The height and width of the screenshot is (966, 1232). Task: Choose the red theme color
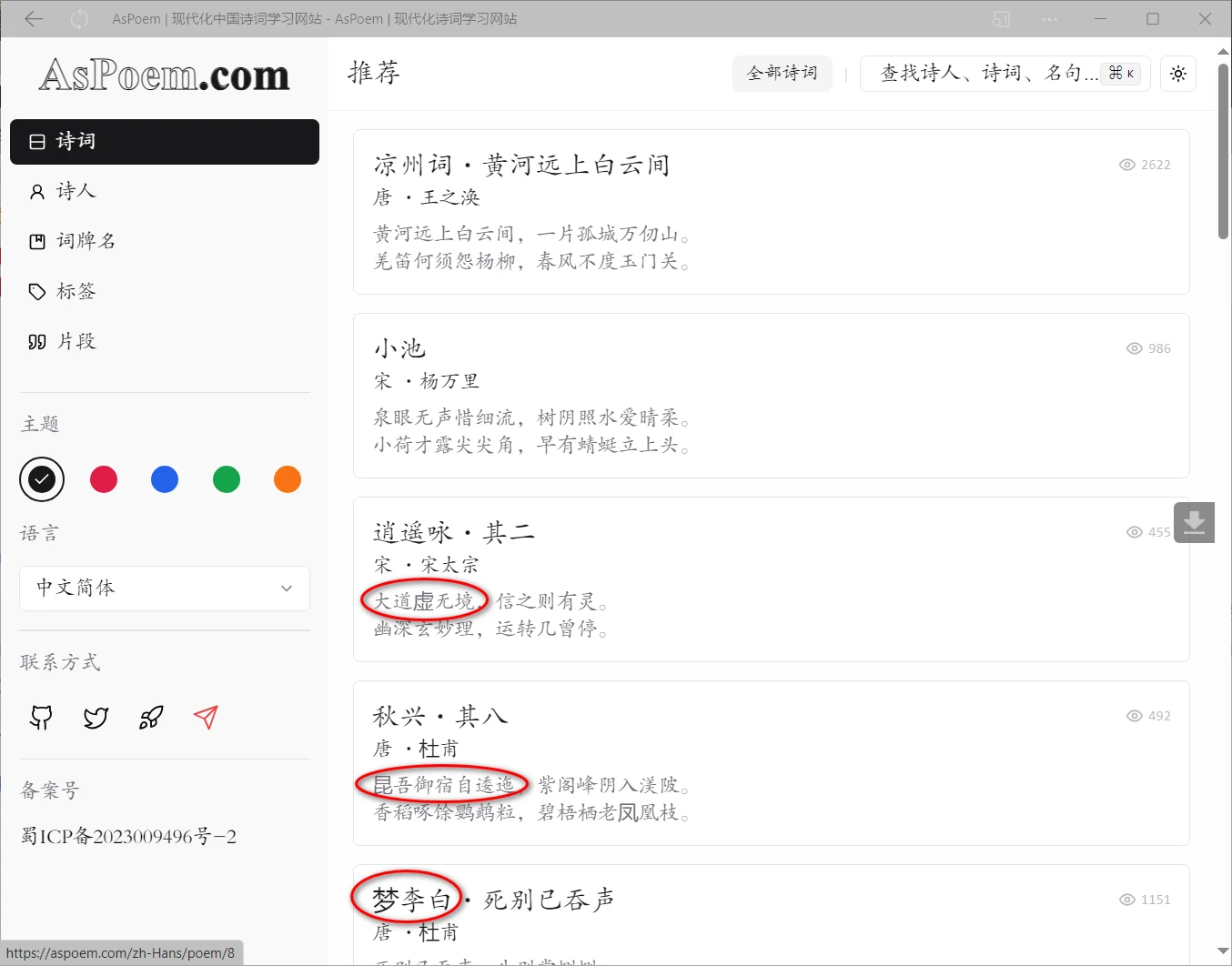coord(104,479)
